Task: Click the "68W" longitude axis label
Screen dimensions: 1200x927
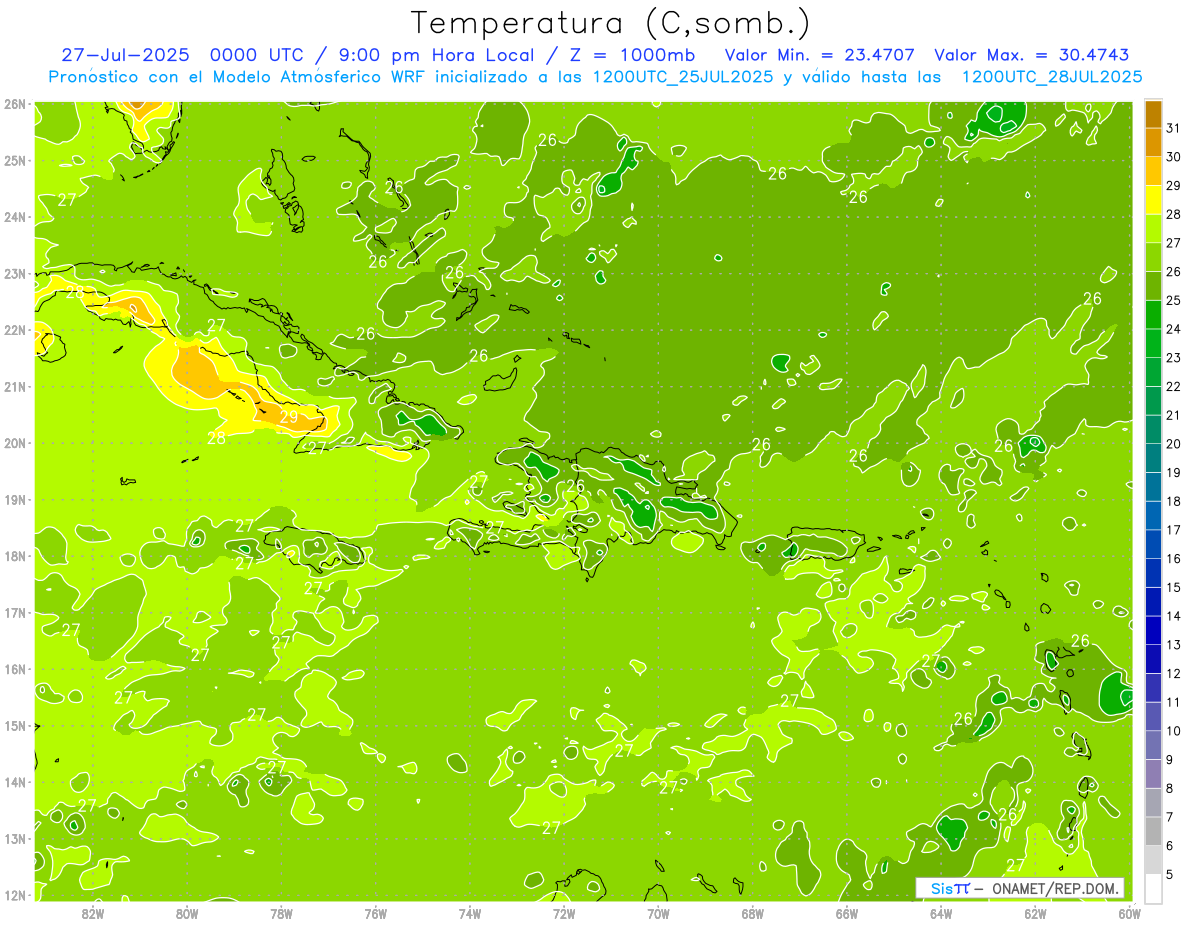Action: click(752, 912)
